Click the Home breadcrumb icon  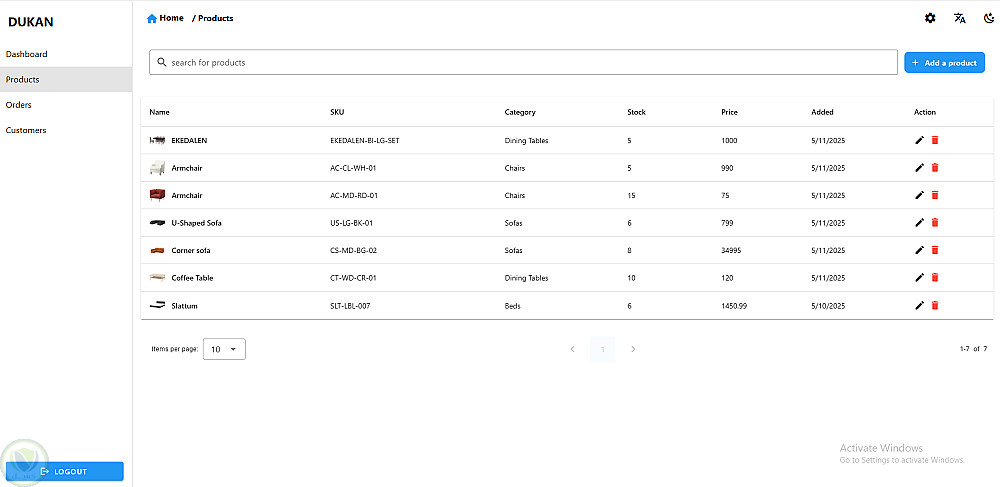coord(152,18)
